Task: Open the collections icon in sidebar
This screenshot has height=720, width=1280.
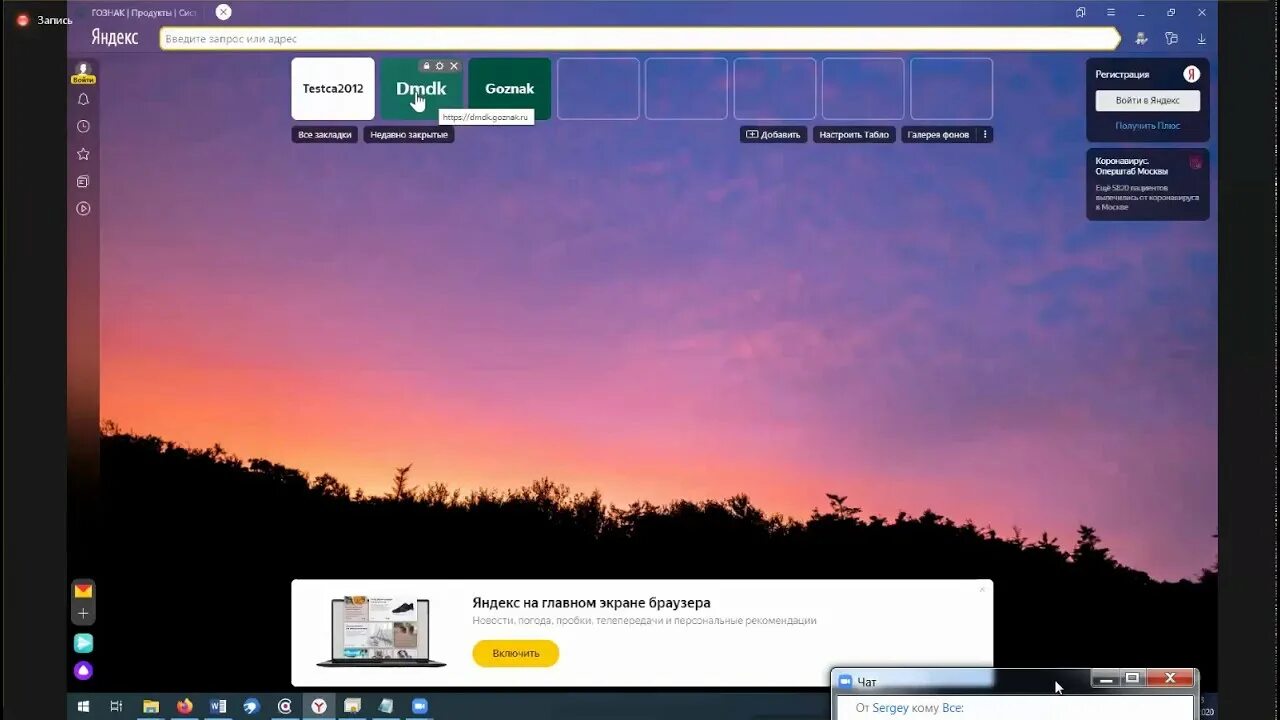Action: 83,181
